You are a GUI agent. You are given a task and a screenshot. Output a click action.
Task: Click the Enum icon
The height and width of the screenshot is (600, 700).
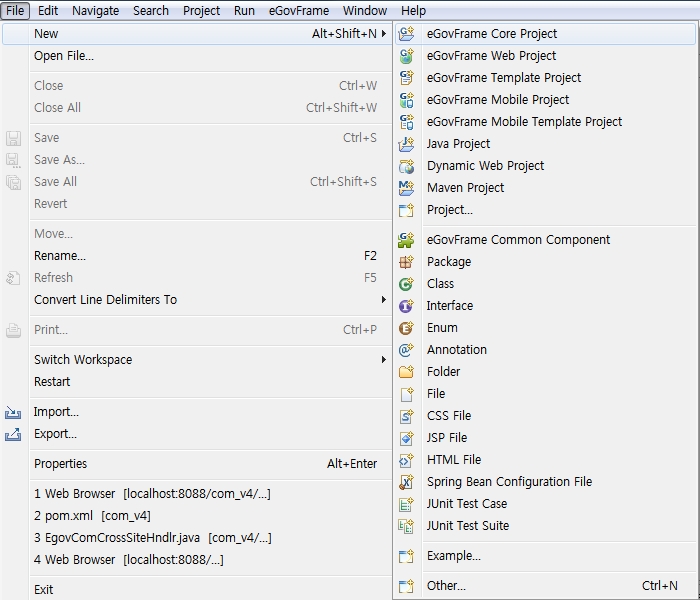[406, 328]
